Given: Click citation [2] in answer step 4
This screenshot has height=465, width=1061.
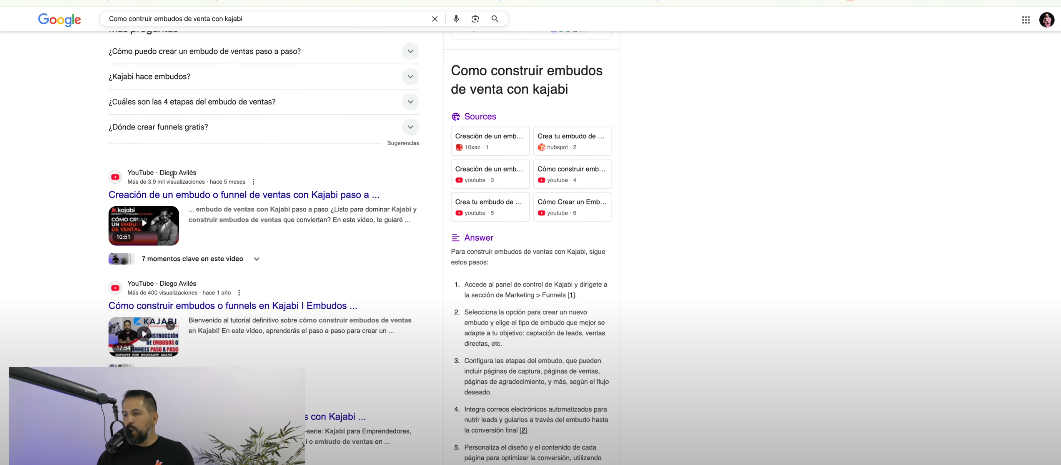Looking at the screenshot, I should 523,430.
